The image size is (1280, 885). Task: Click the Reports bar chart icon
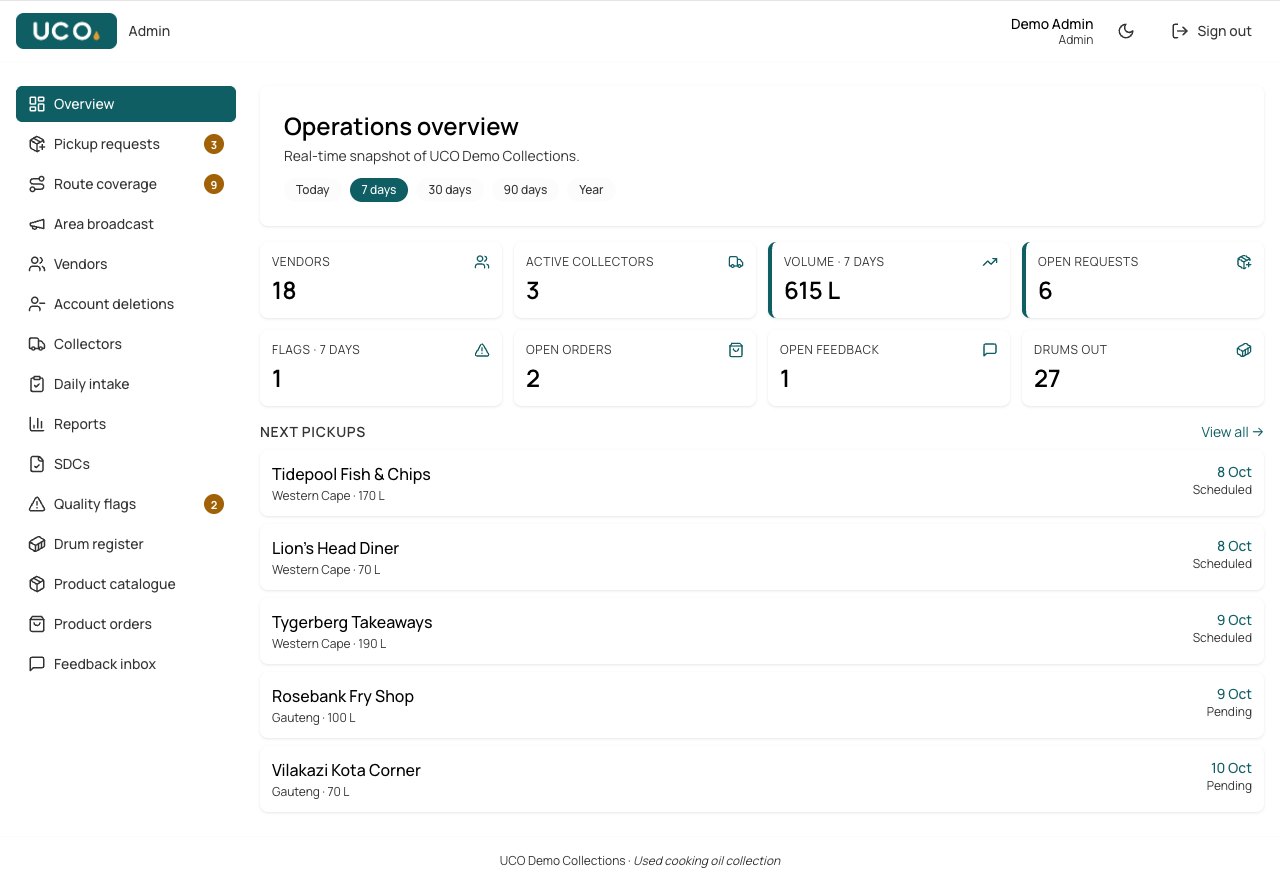(x=37, y=424)
